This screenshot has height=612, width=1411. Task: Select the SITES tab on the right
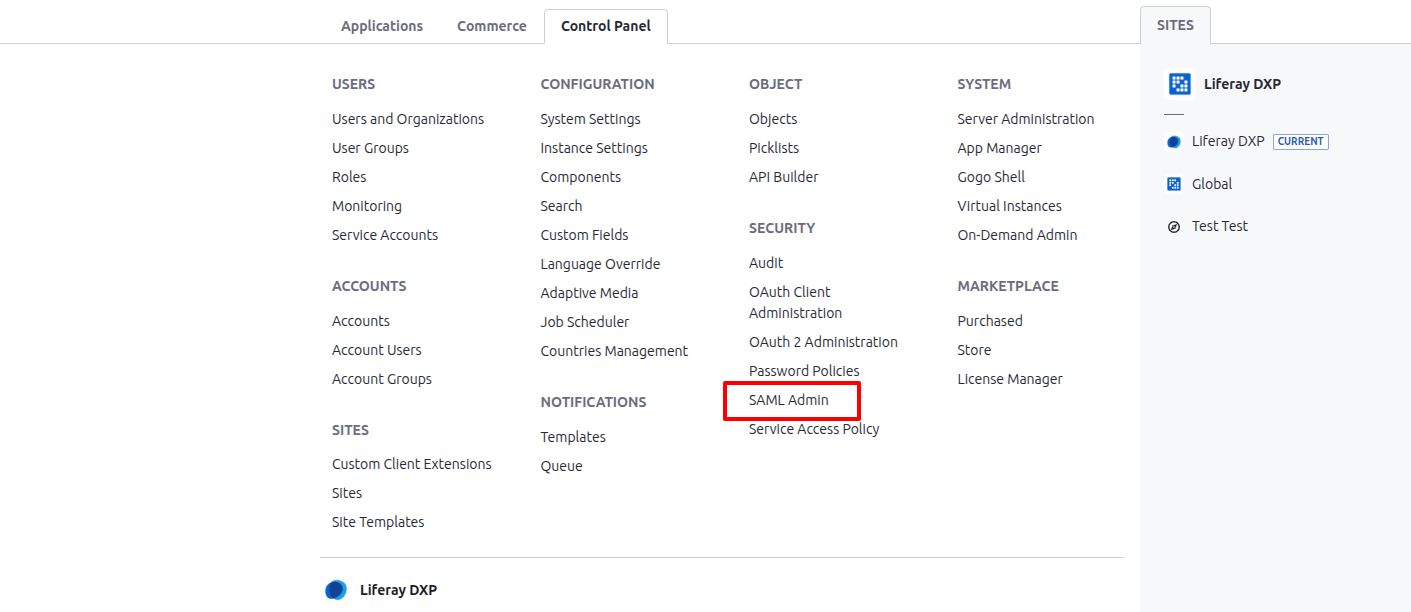point(1175,25)
